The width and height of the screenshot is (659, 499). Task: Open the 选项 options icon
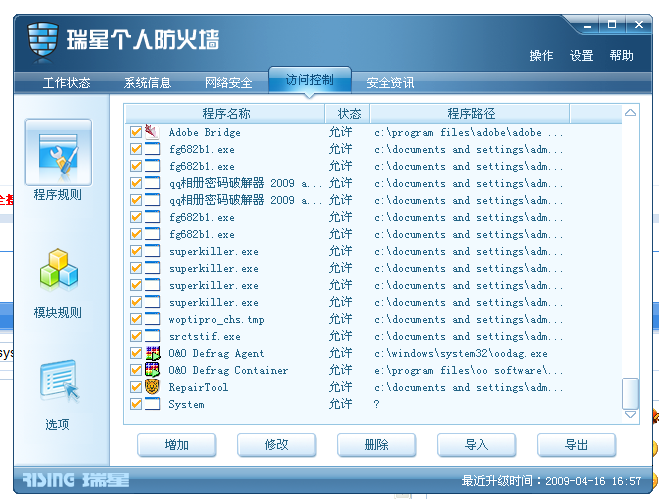[x=58, y=381]
